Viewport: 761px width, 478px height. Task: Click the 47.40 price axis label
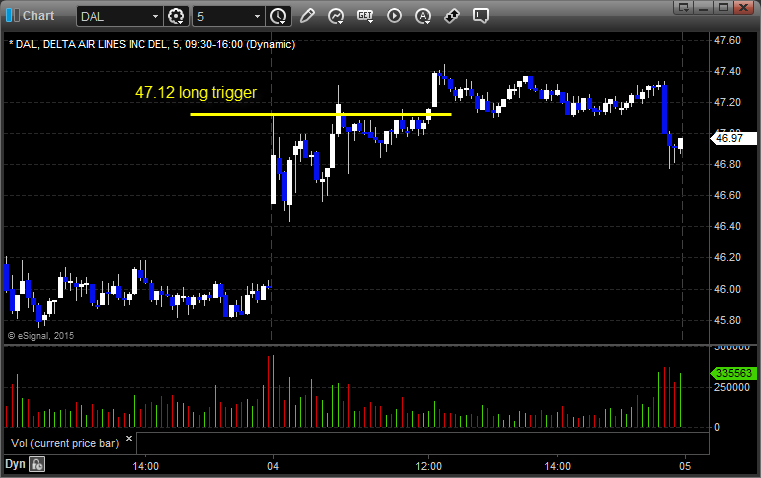coord(728,71)
